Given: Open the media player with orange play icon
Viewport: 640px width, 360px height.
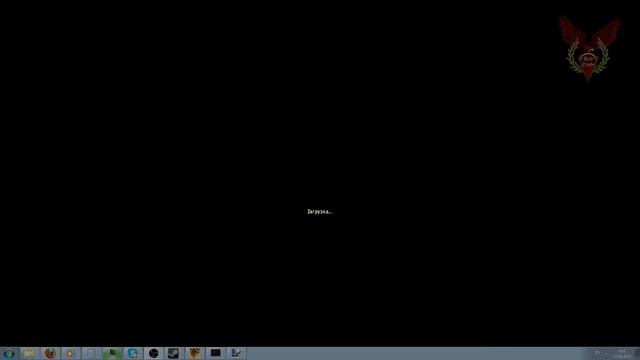Looking at the screenshot, I should 70,353.
